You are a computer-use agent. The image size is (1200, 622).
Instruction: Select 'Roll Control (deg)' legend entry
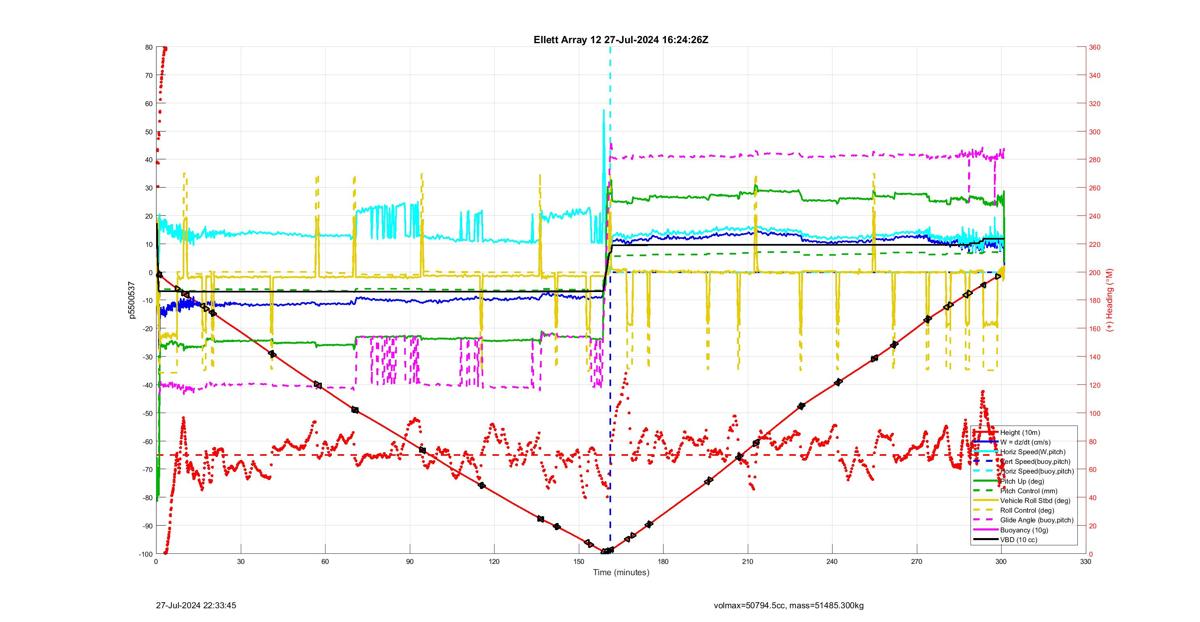pyautogui.click(x=1027, y=510)
